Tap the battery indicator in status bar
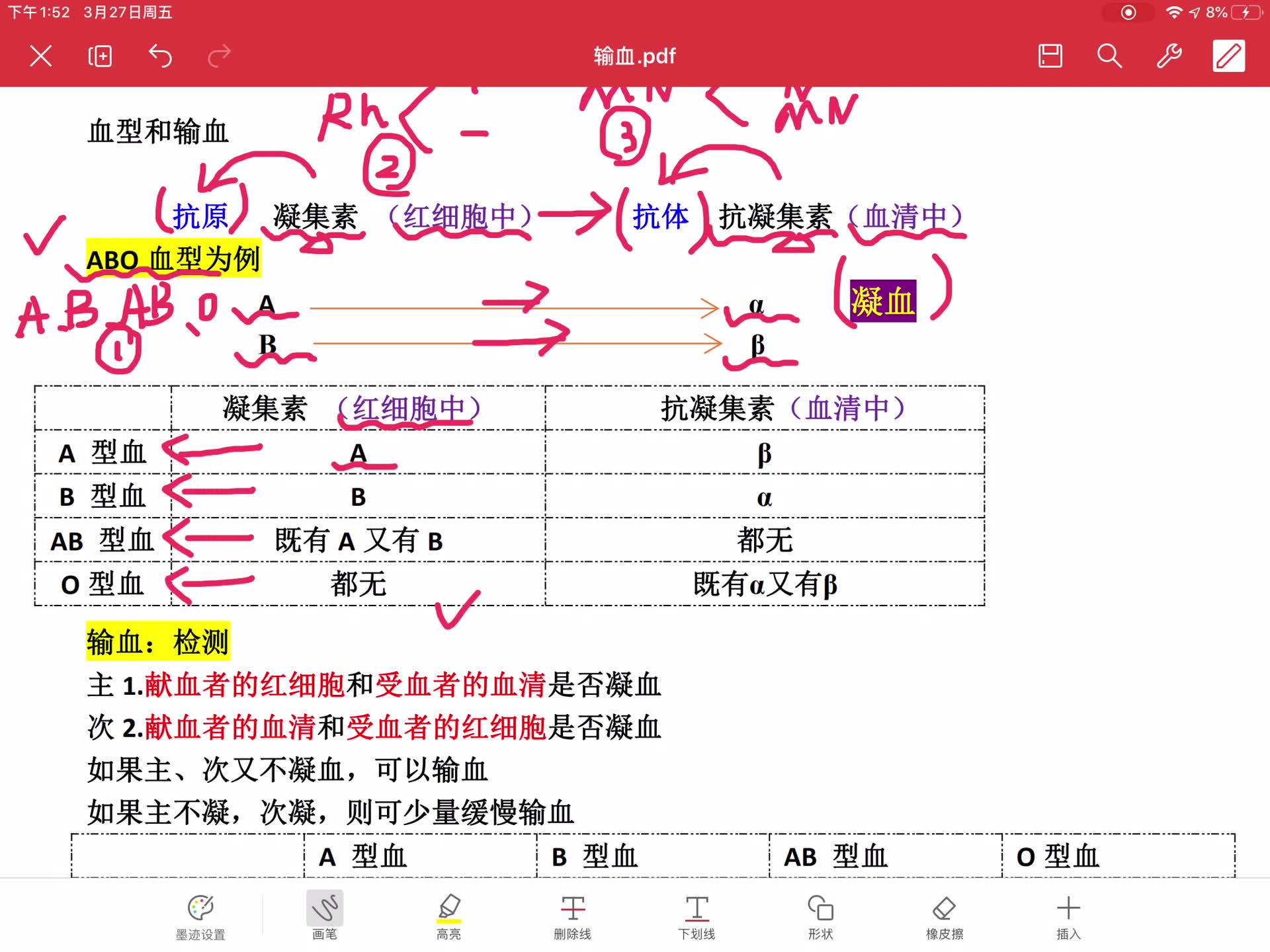 point(1246,13)
